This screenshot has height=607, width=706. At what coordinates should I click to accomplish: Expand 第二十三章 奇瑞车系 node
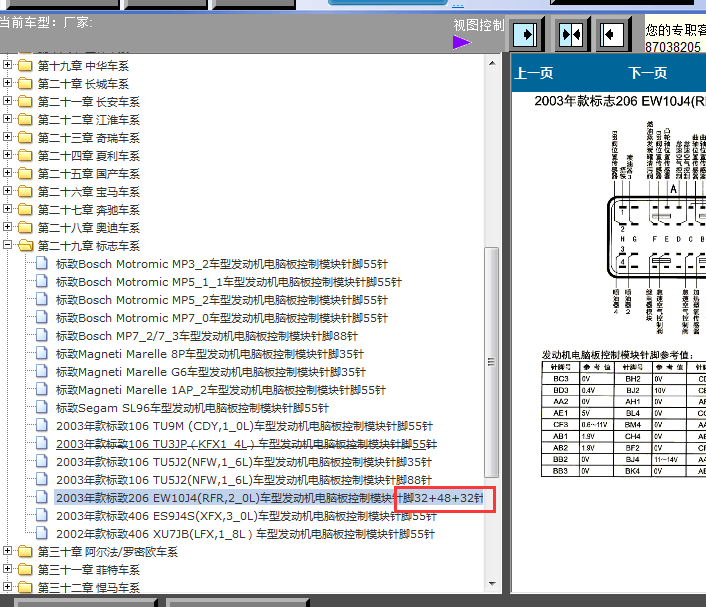[x=7, y=137]
